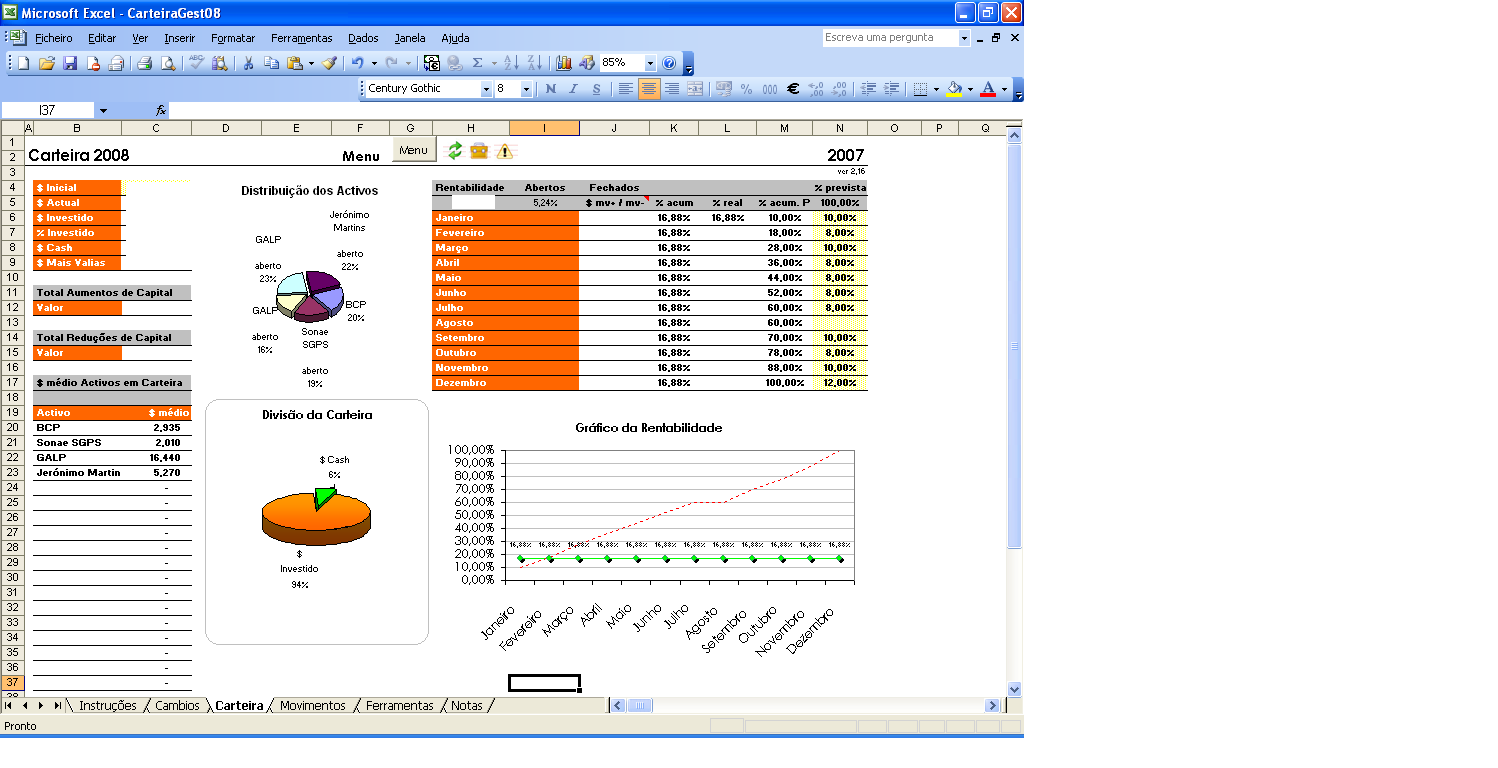Apply Percent style icon

point(746,89)
